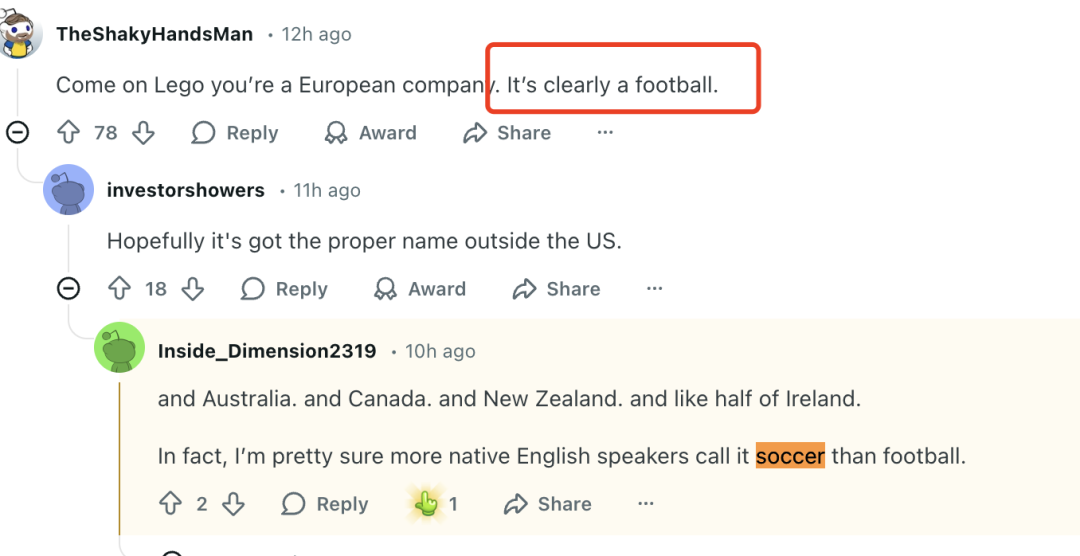Upvote Inside_Dimension2319's comment
This screenshot has height=556, width=1080.
click(x=170, y=504)
